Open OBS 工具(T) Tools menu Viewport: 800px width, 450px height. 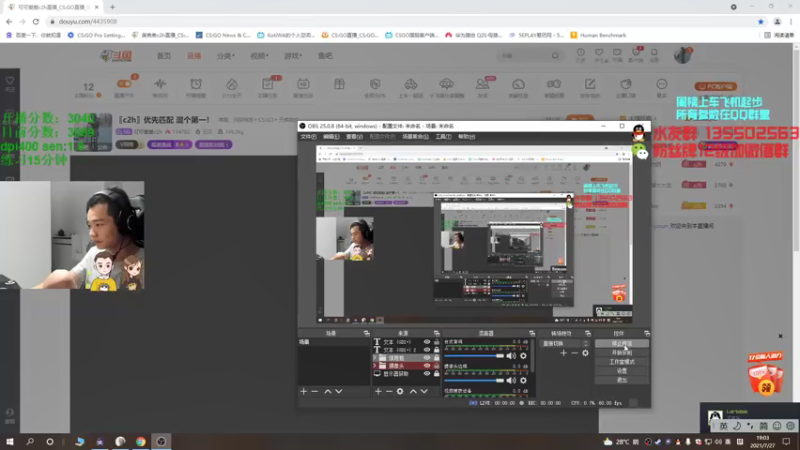[443, 137]
